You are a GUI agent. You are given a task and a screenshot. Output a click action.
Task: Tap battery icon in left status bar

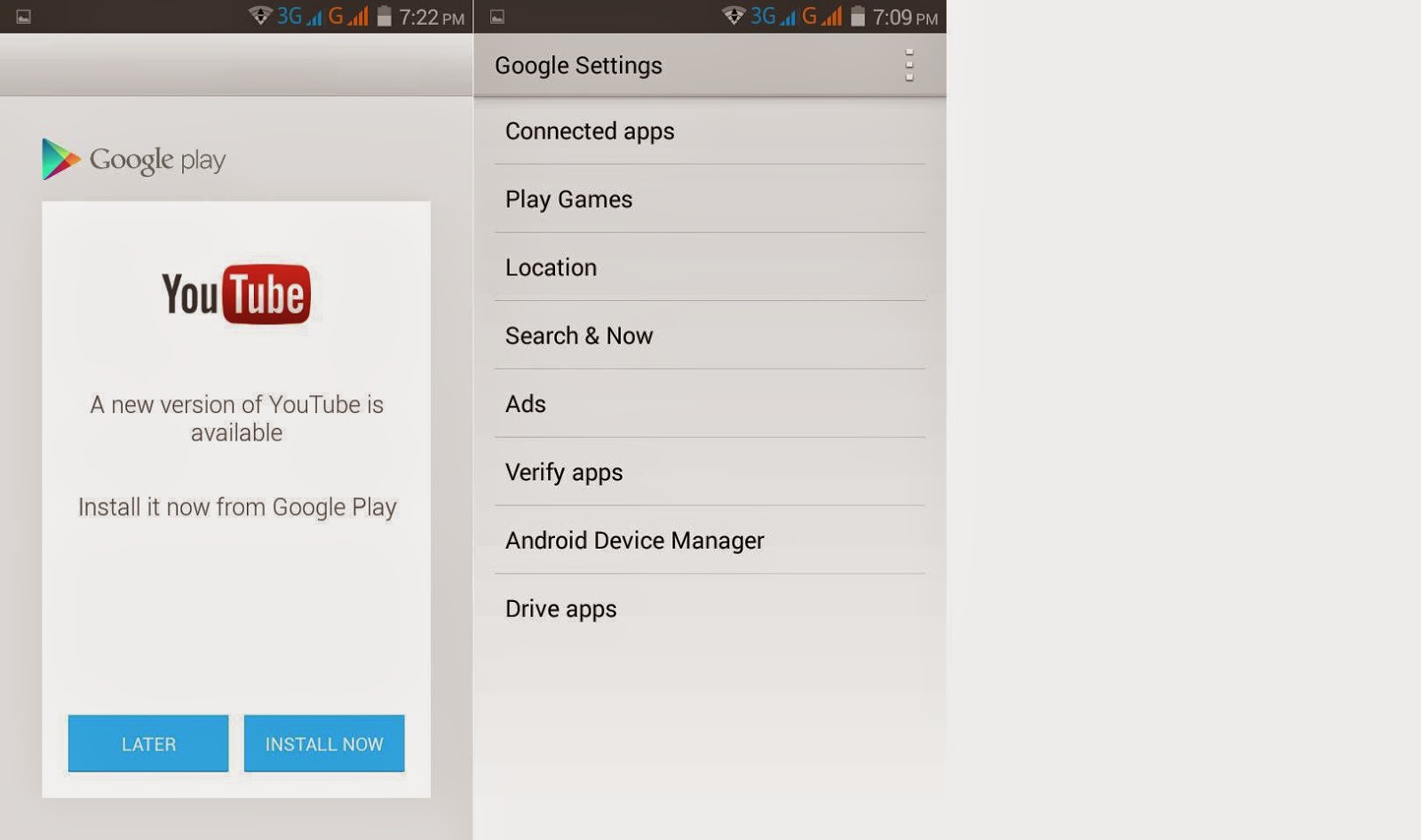coord(384,16)
